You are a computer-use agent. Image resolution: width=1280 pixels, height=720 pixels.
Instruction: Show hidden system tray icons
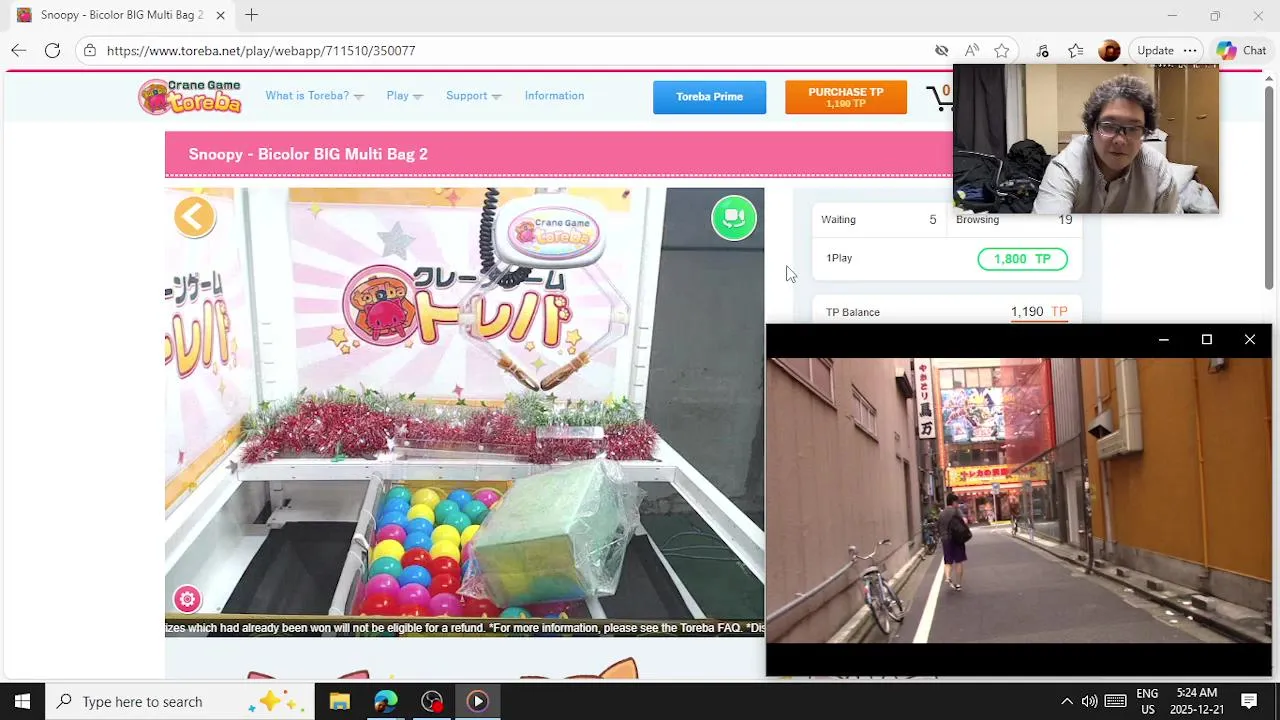(x=1066, y=701)
